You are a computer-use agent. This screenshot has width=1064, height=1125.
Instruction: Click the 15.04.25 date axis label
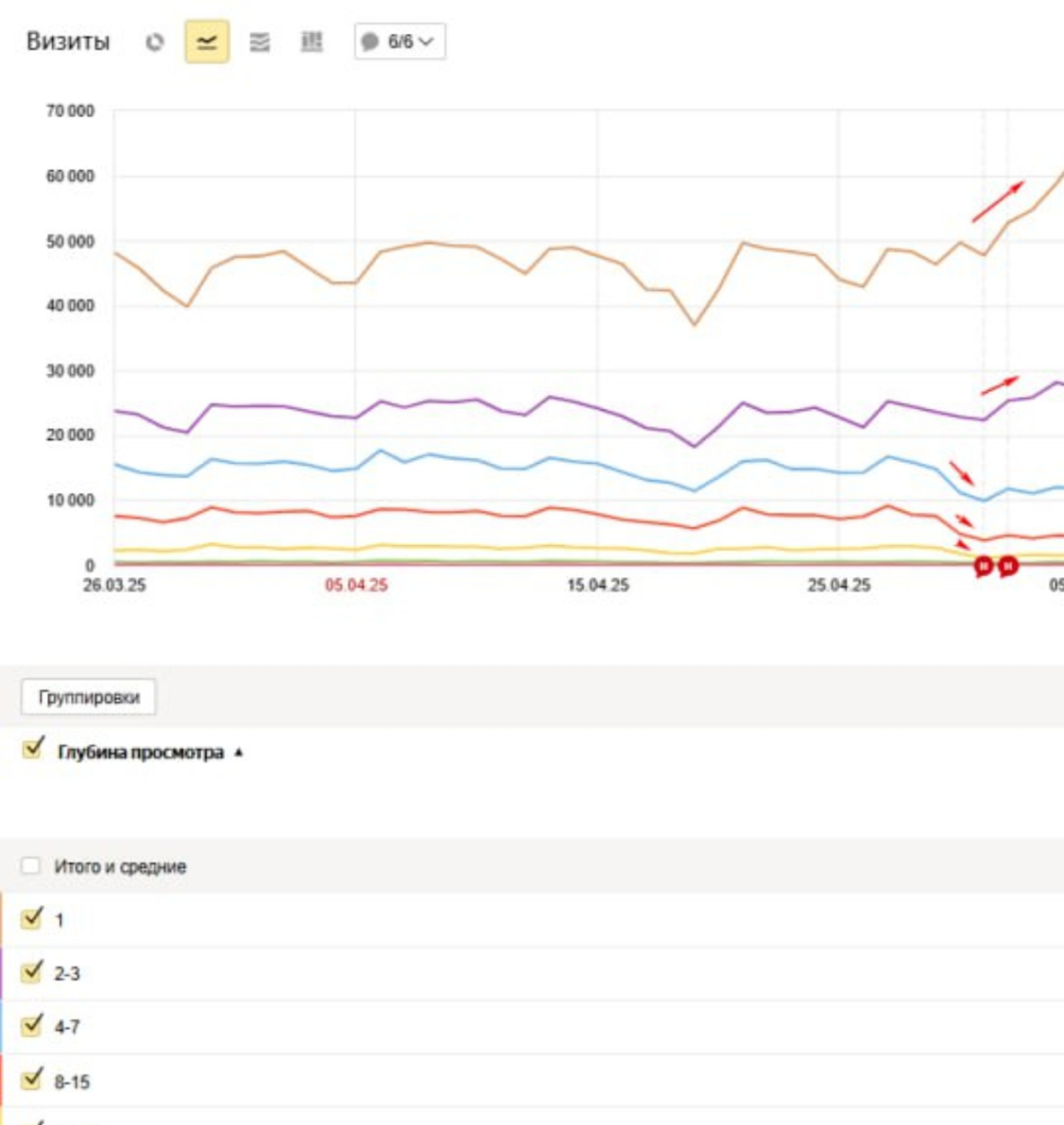(x=598, y=585)
